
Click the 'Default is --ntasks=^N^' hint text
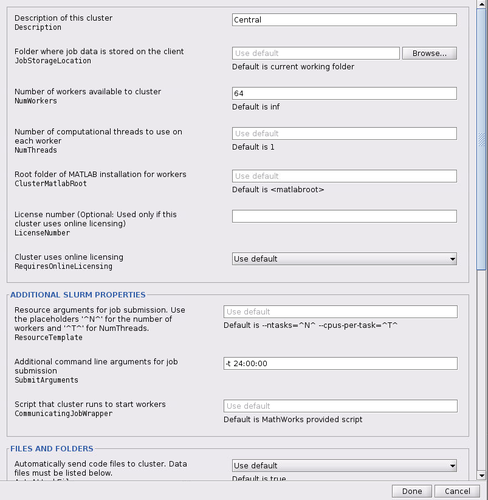click(310, 325)
